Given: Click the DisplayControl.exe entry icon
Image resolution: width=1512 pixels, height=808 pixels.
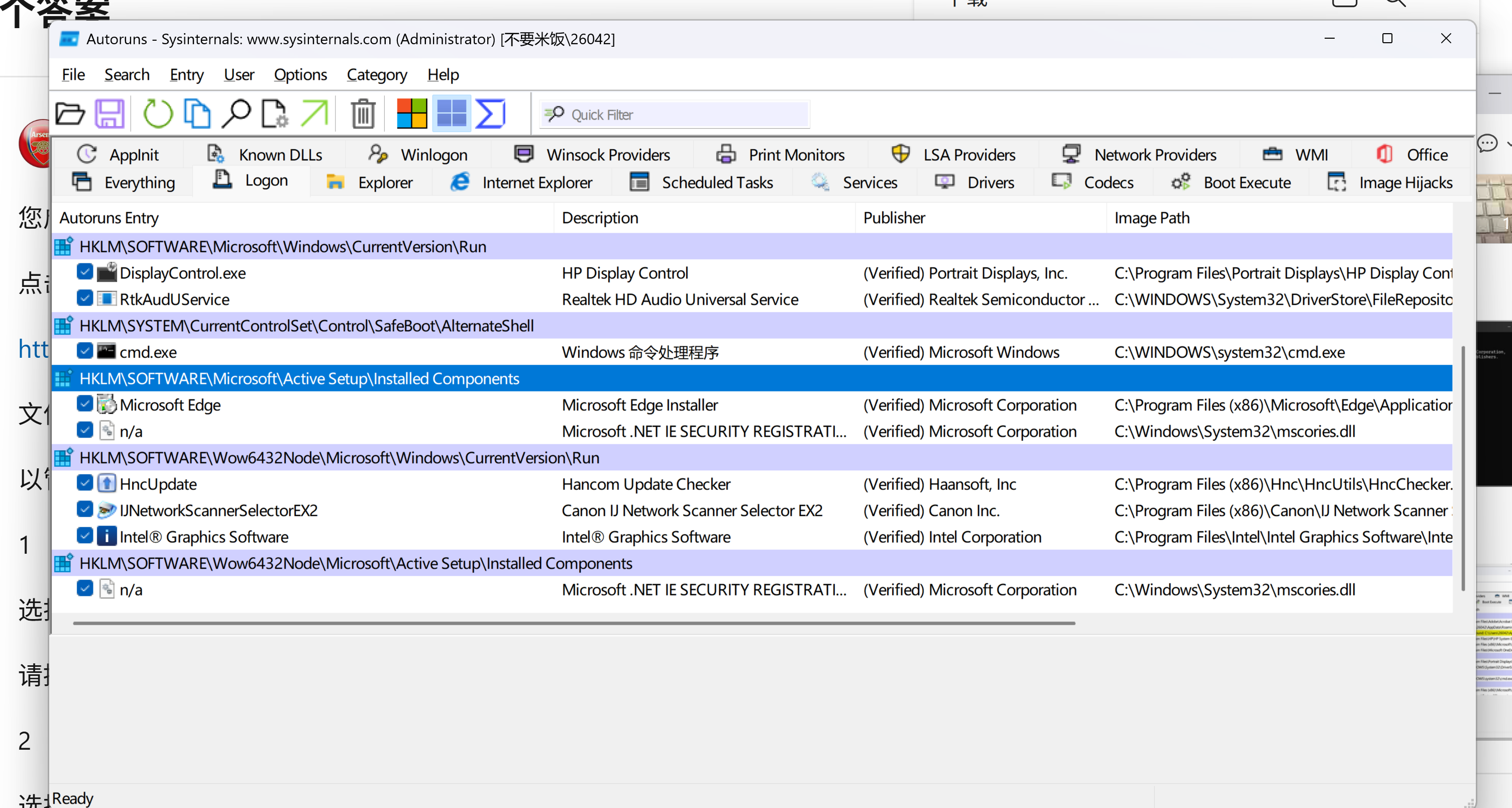Looking at the screenshot, I should (x=107, y=272).
